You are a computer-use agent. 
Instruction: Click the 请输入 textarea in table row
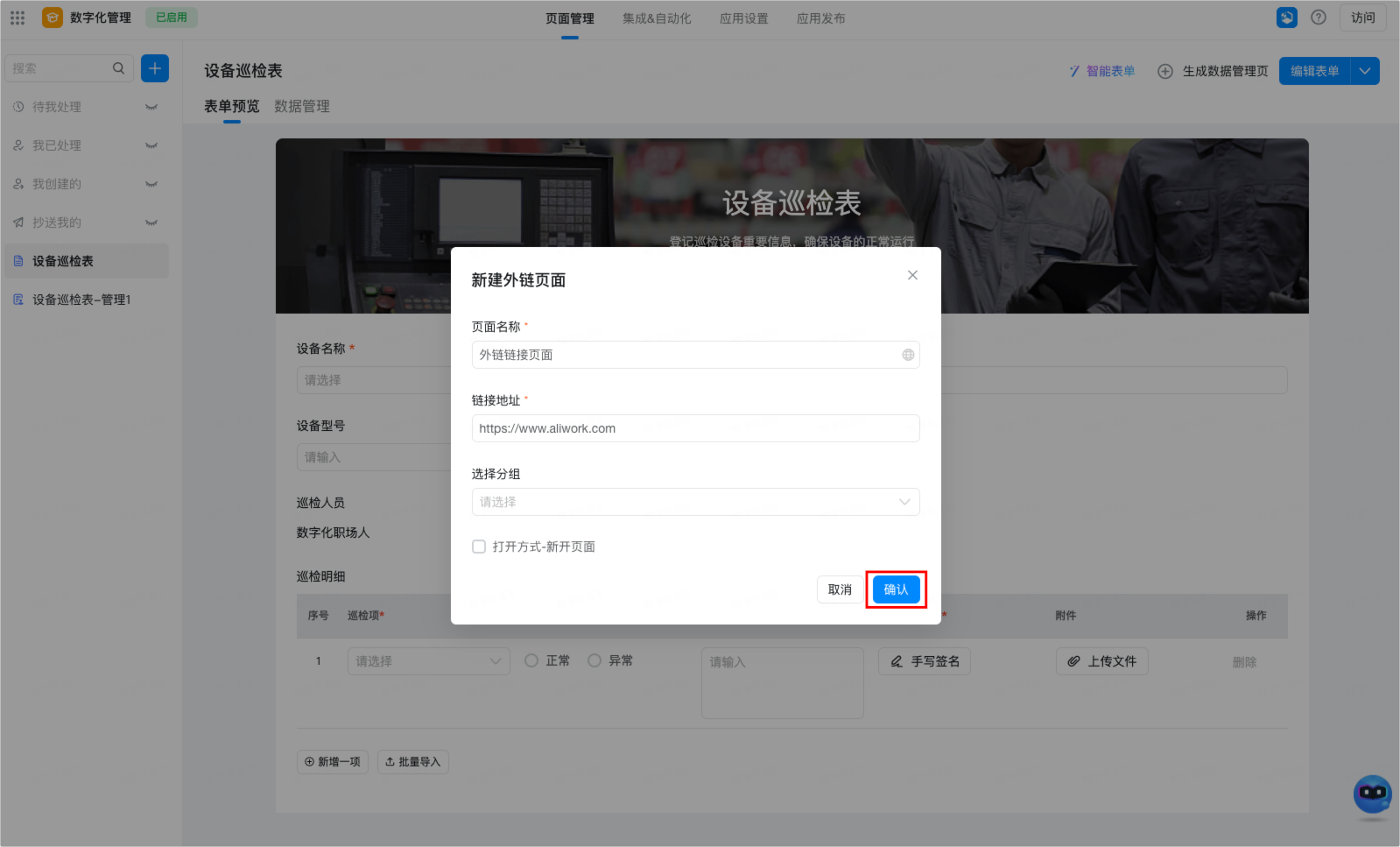[x=783, y=683]
